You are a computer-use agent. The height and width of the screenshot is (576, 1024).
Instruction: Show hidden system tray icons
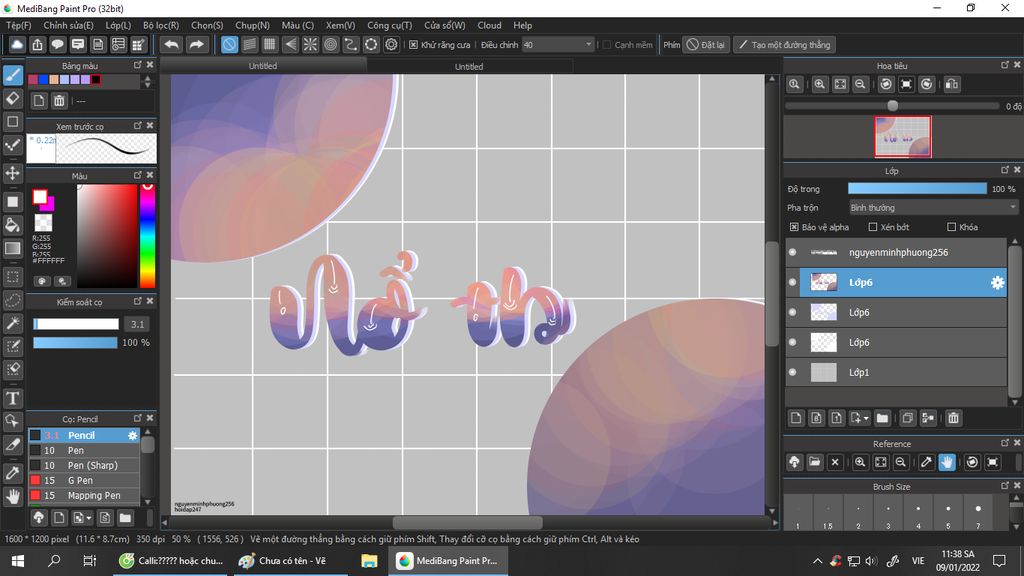(818, 561)
